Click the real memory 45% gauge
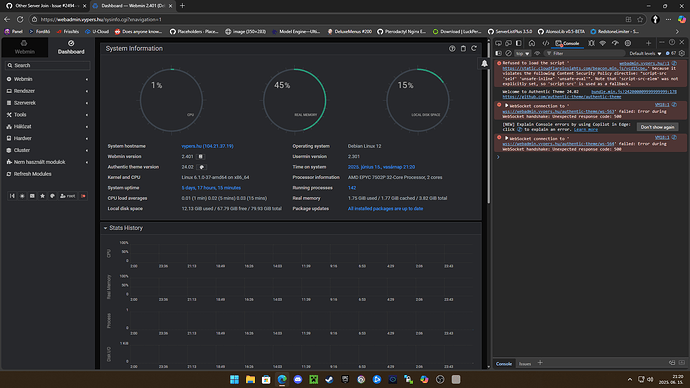Image resolution: width=690 pixels, height=388 pixels. [294, 100]
